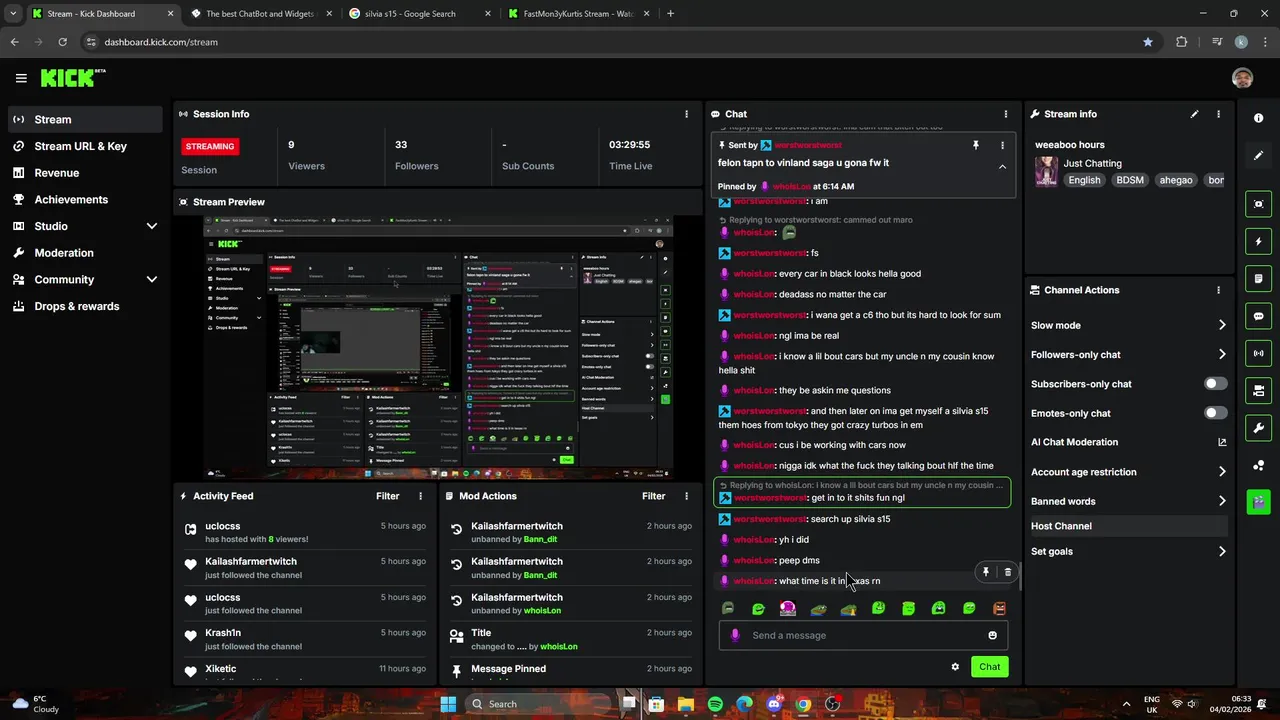This screenshot has width=1280, height=720.
Task: Toggle the broadcast signal icon in the right rail
Action: pos(1258,353)
